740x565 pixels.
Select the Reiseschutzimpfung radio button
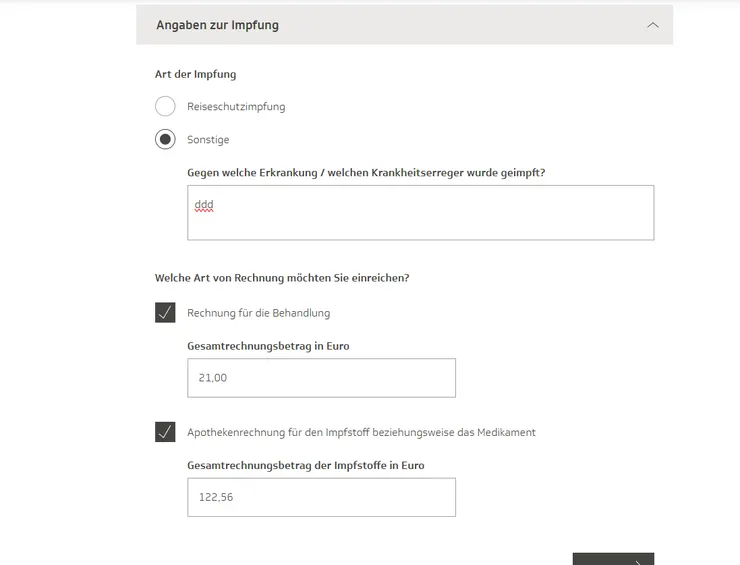(x=165, y=106)
